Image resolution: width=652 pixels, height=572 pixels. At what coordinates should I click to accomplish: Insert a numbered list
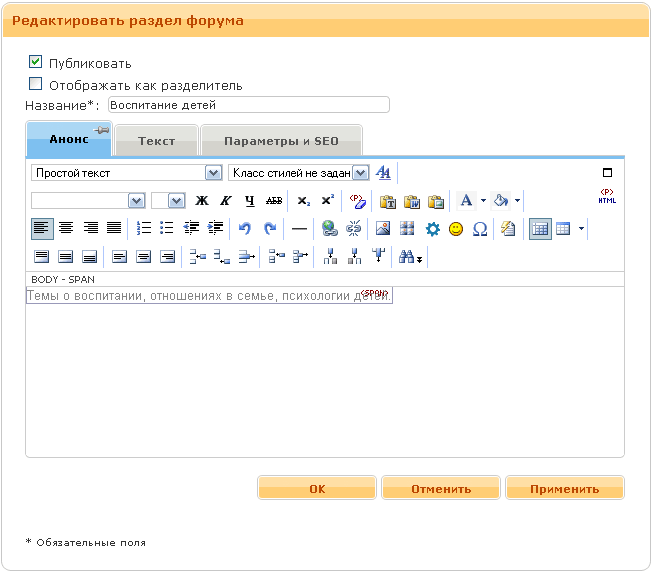[143, 229]
